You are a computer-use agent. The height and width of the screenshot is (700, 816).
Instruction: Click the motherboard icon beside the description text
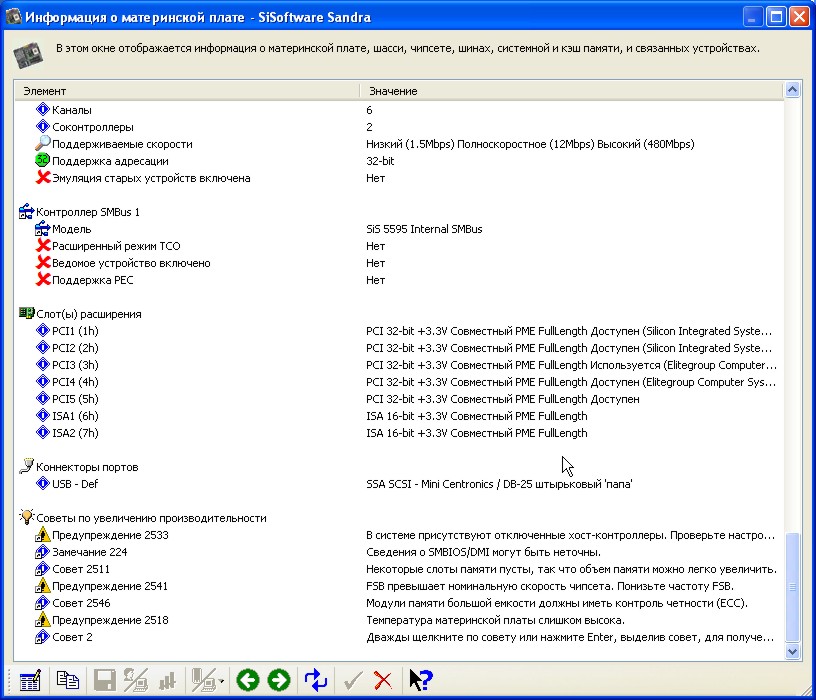click(x=28, y=55)
